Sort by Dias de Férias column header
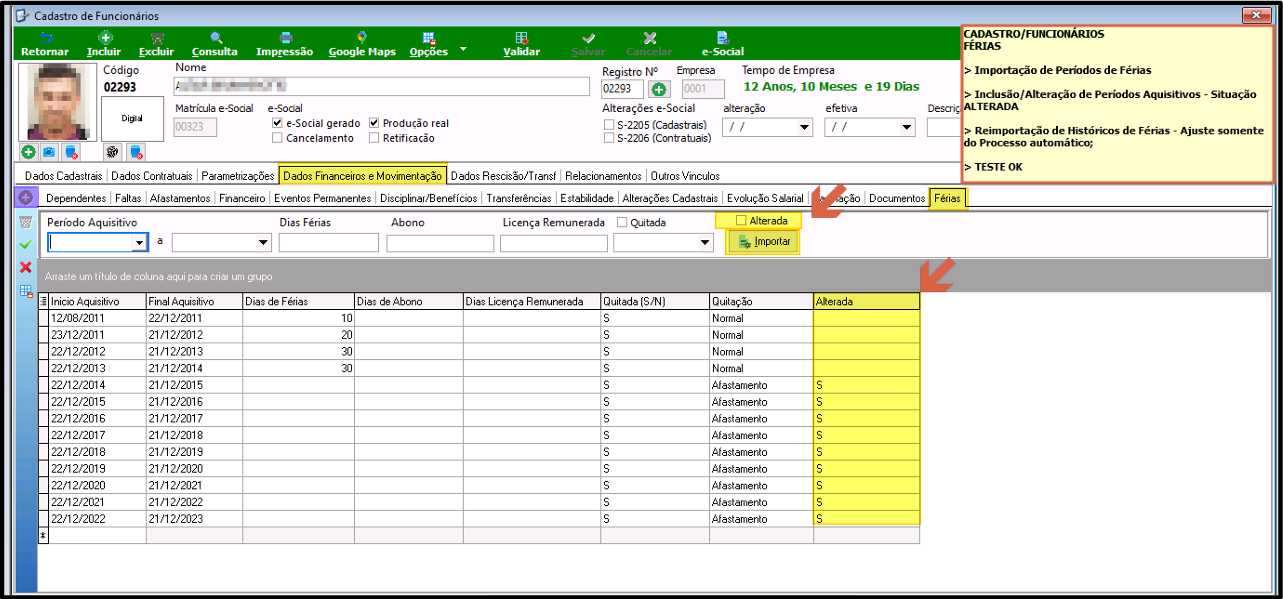Image resolution: width=1283 pixels, height=599 pixels. [298, 301]
